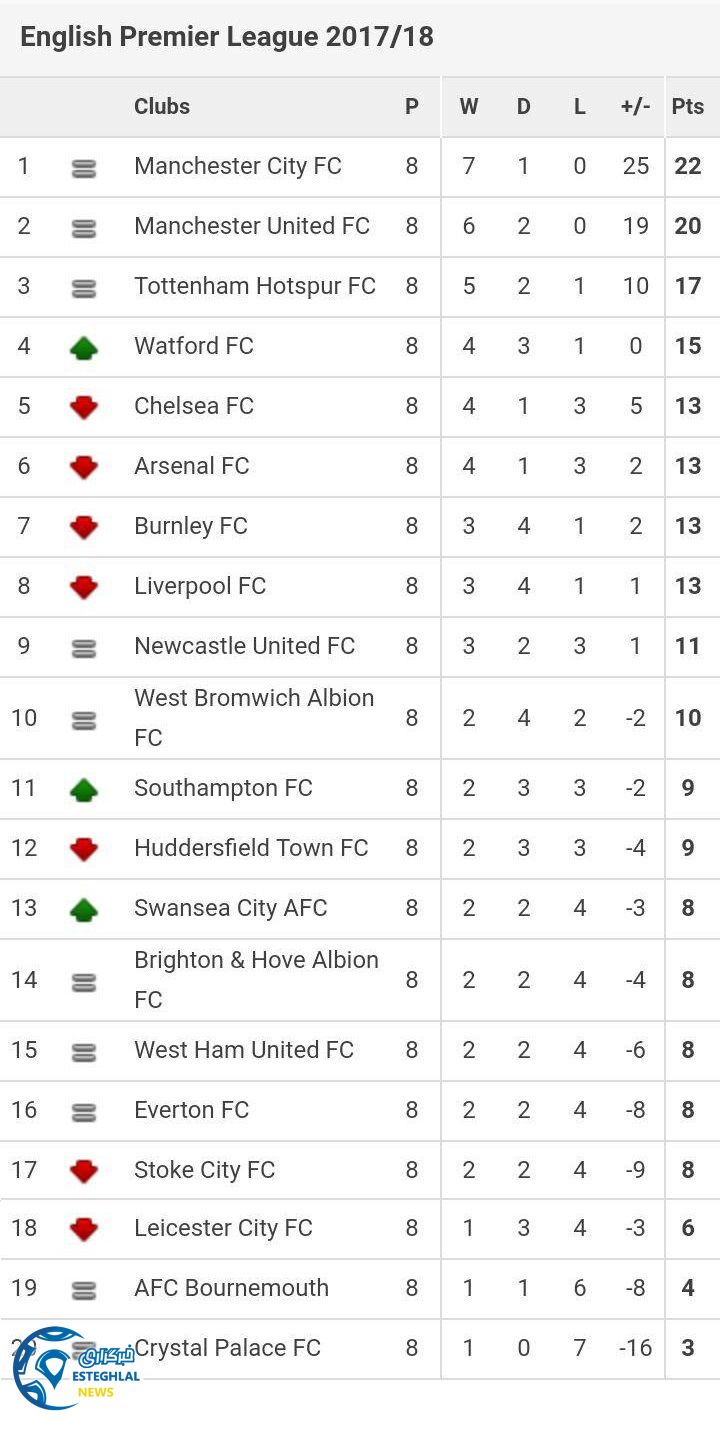Click Southampton FC green up arrow icon
This screenshot has height=1432, width=720.
84,789
